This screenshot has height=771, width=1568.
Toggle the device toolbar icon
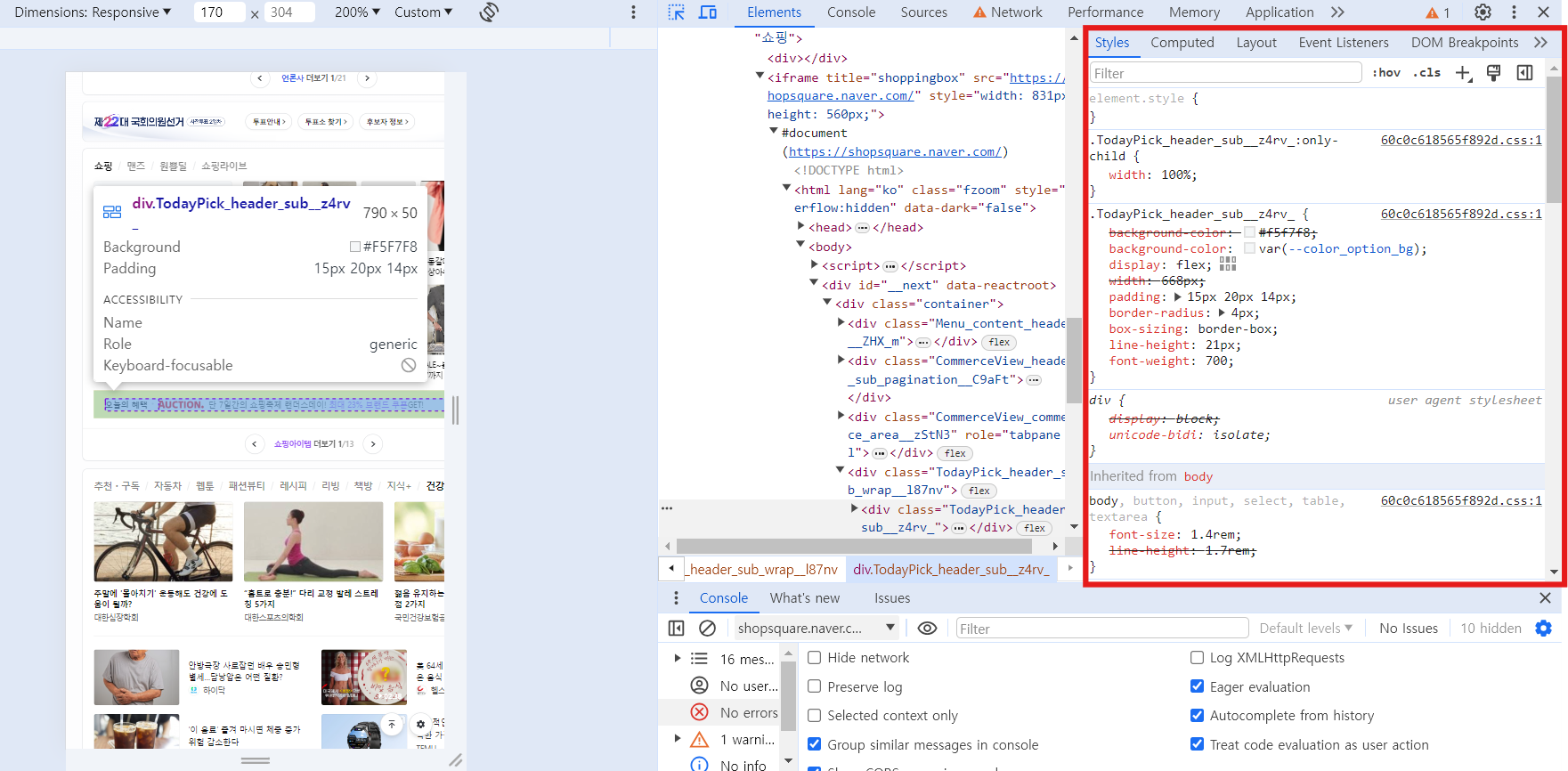point(708,12)
